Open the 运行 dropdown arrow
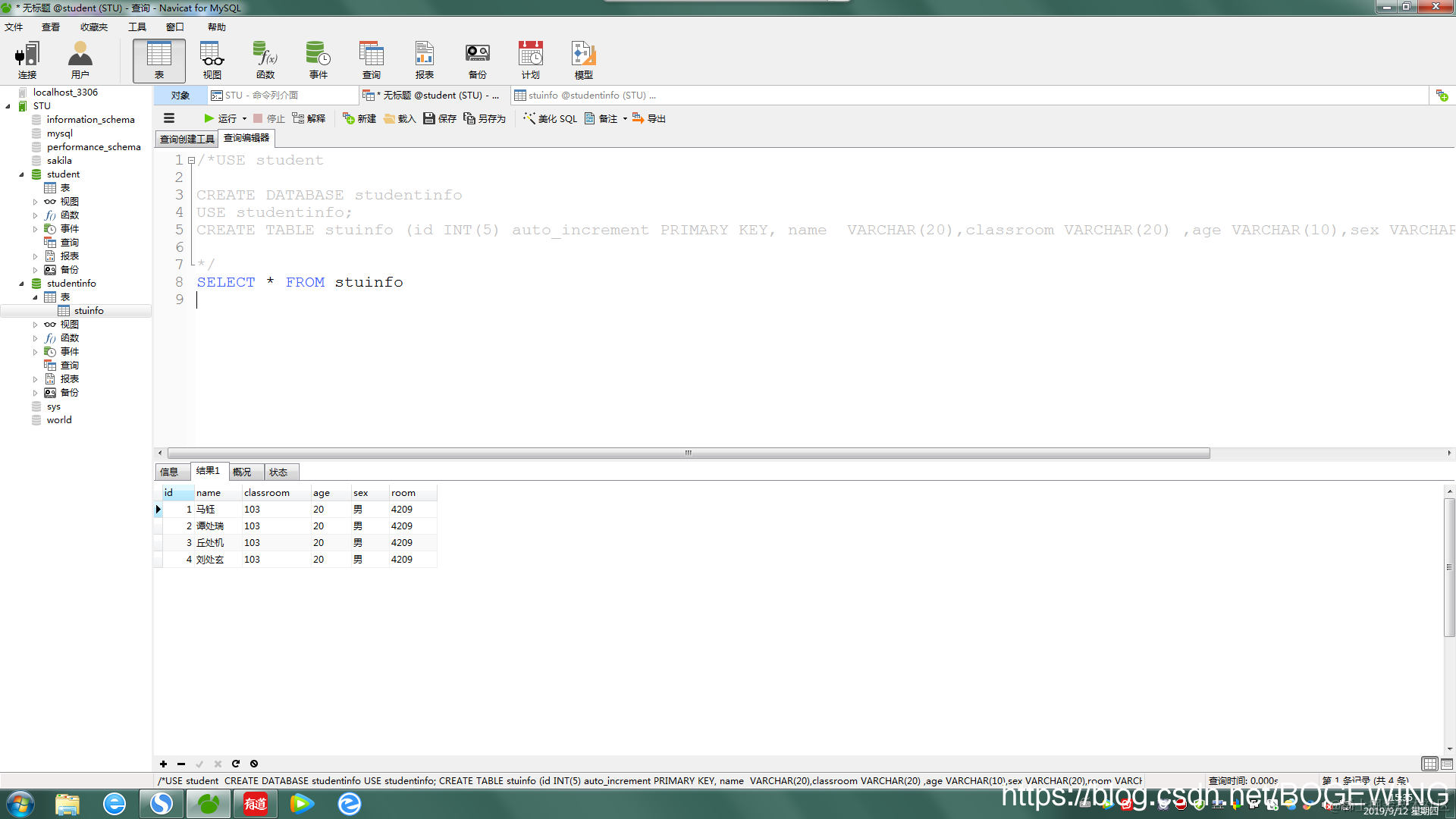This screenshot has width=1456, height=819. point(244,118)
